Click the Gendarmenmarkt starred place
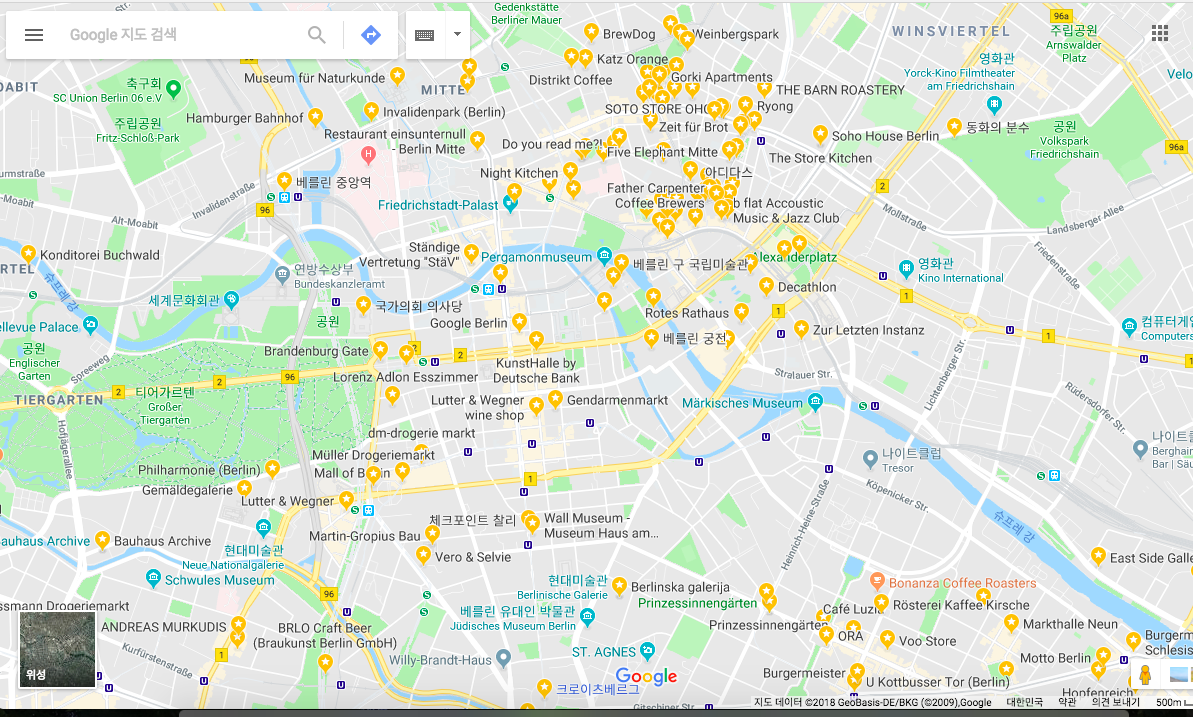Viewport: 1193px width, 717px height. coord(555,398)
